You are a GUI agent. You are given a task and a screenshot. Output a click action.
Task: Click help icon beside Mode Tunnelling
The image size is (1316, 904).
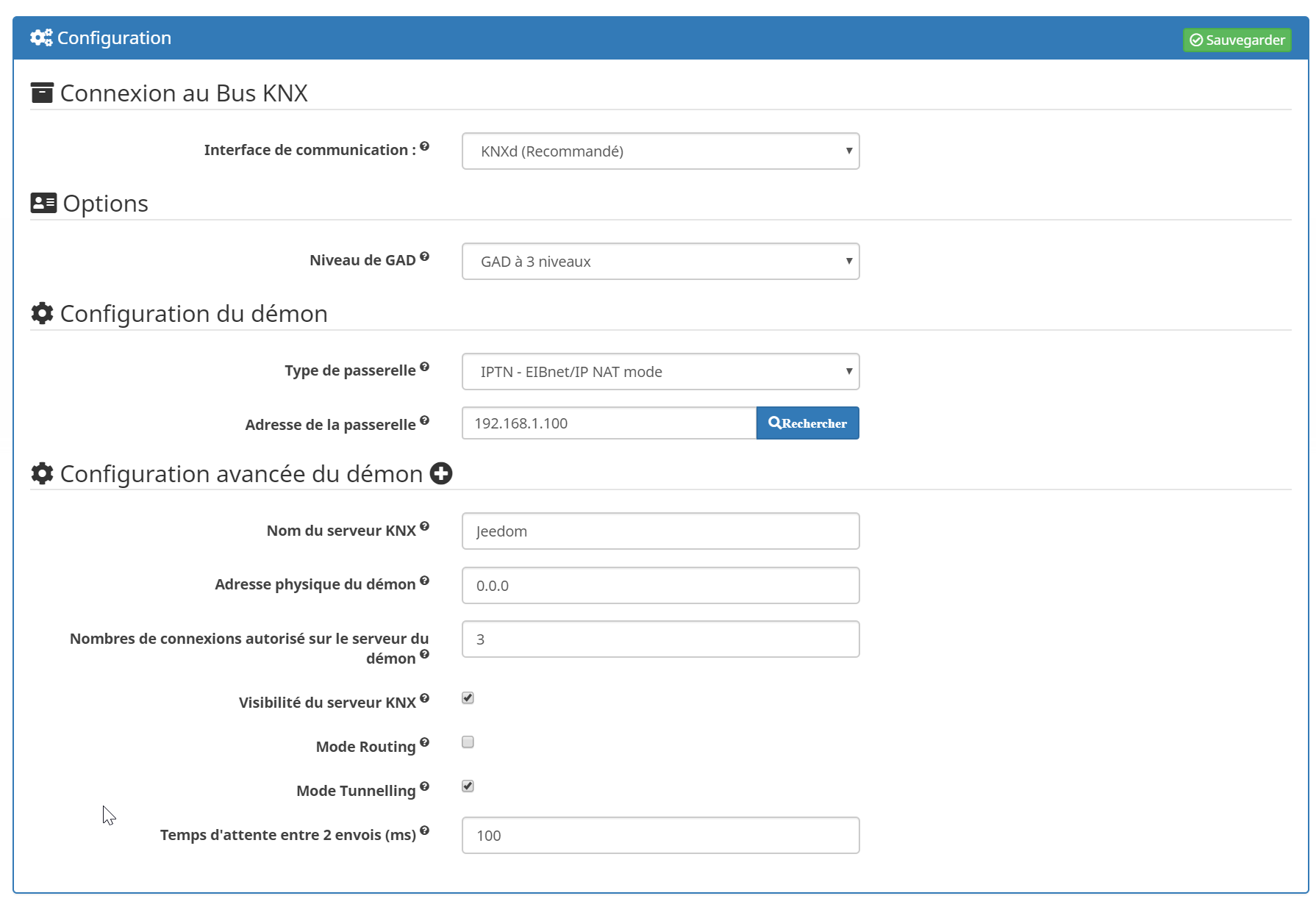424,786
